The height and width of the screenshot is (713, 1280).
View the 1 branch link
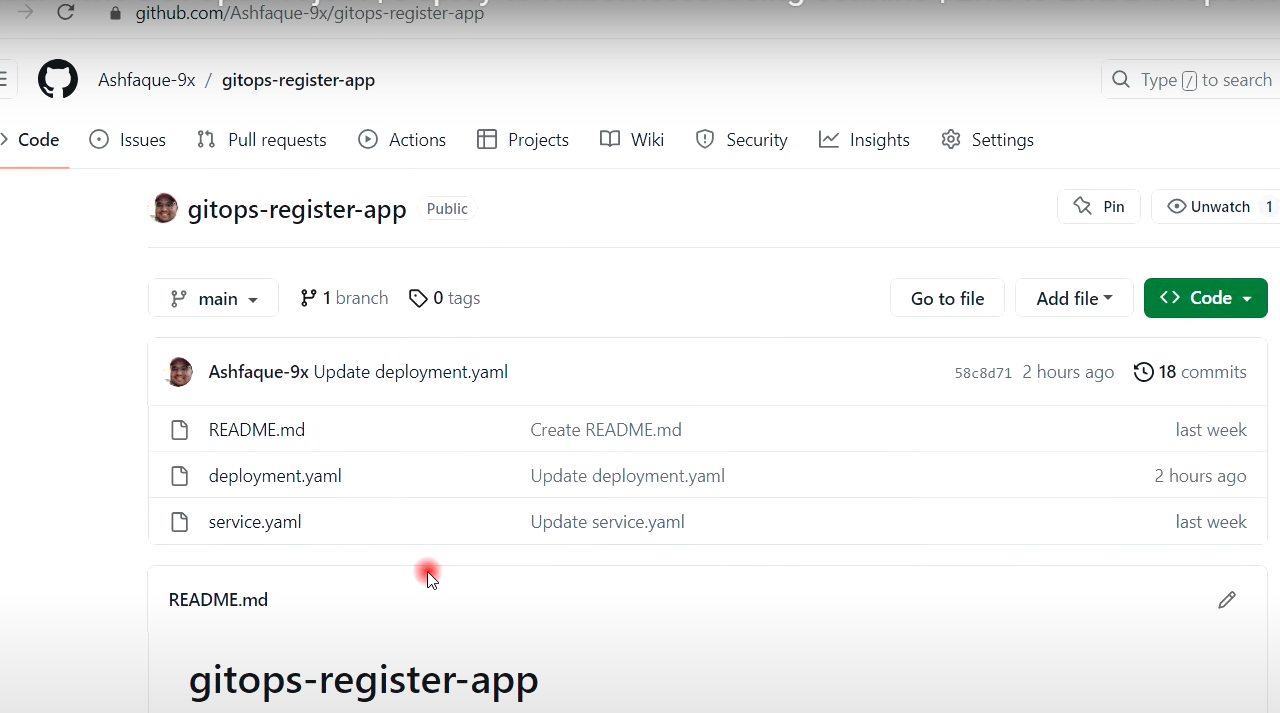[x=344, y=298]
